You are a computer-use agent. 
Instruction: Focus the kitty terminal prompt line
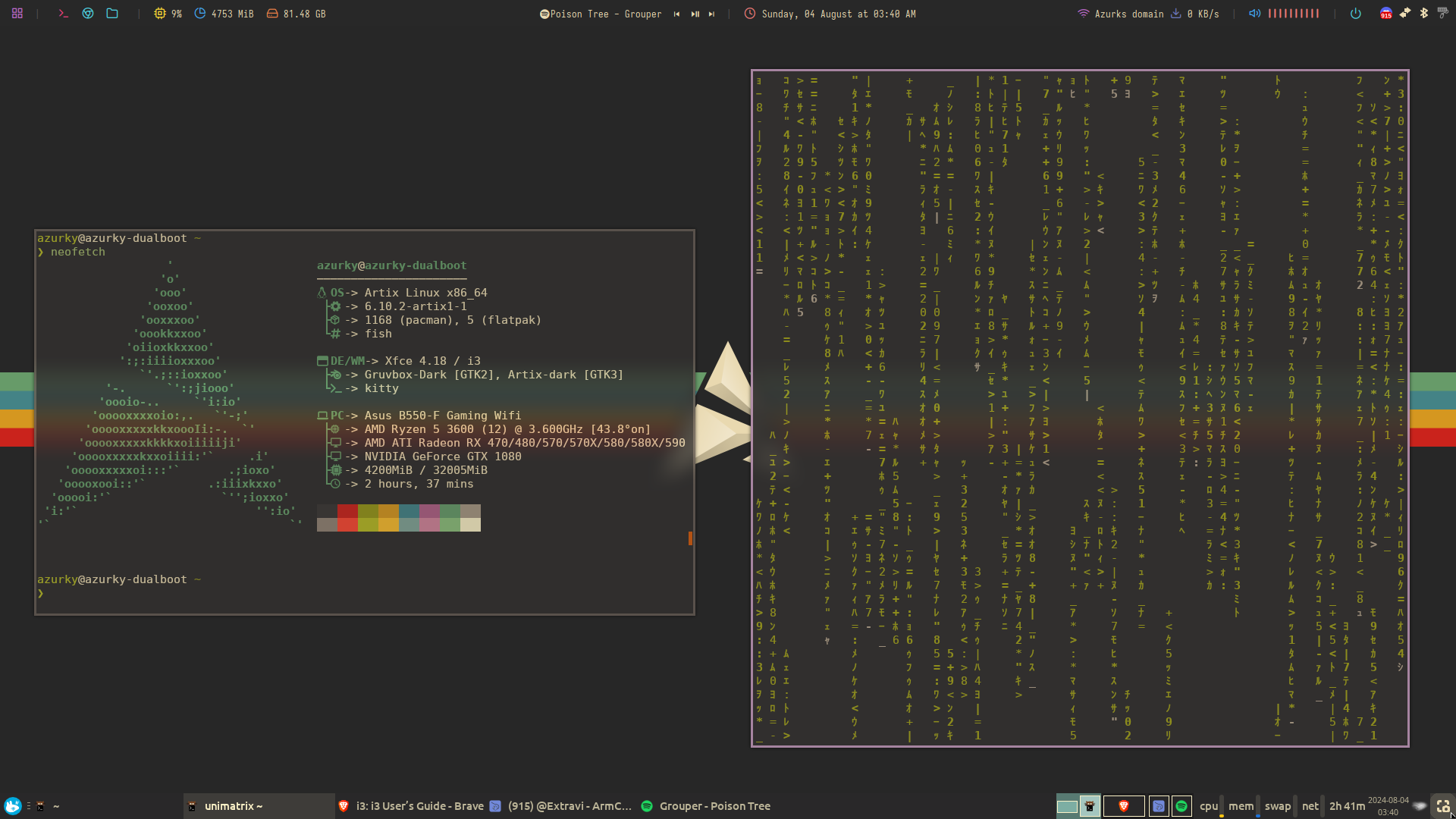point(364,593)
